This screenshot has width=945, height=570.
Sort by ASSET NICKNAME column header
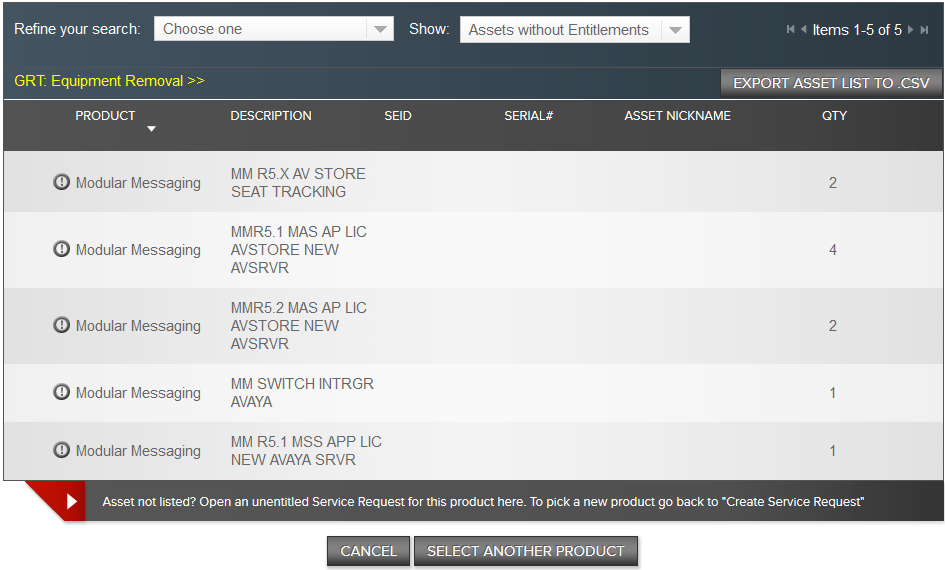tap(677, 116)
